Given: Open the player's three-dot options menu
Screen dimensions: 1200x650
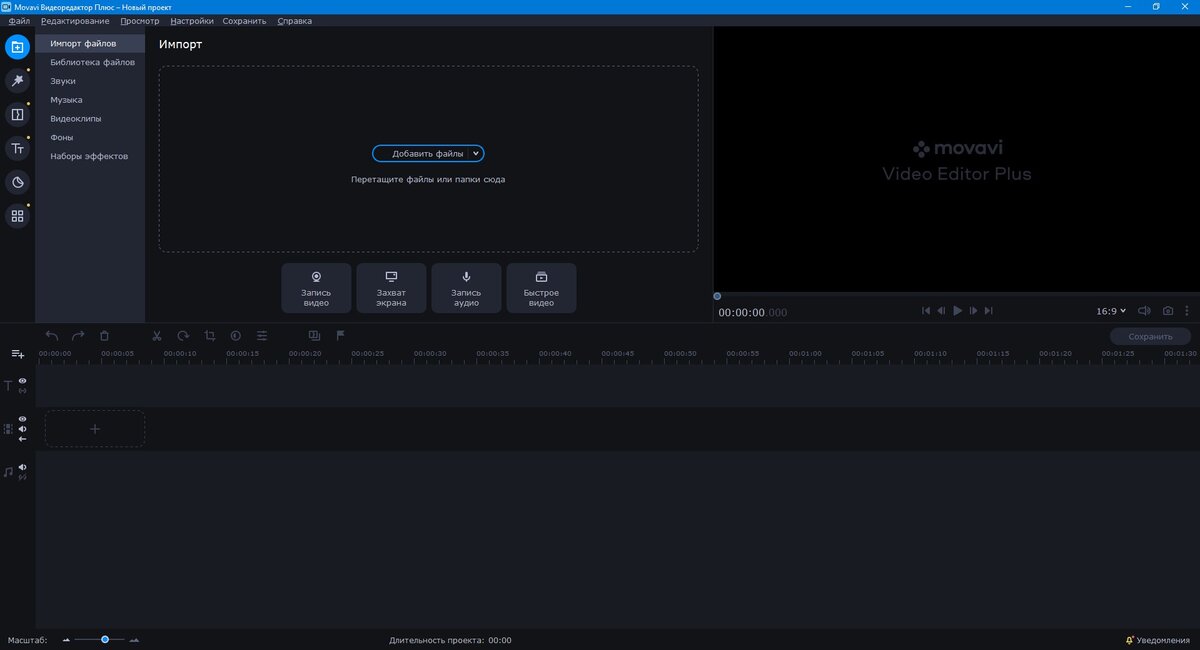Looking at the screenshot, I should coord(1187,311).
